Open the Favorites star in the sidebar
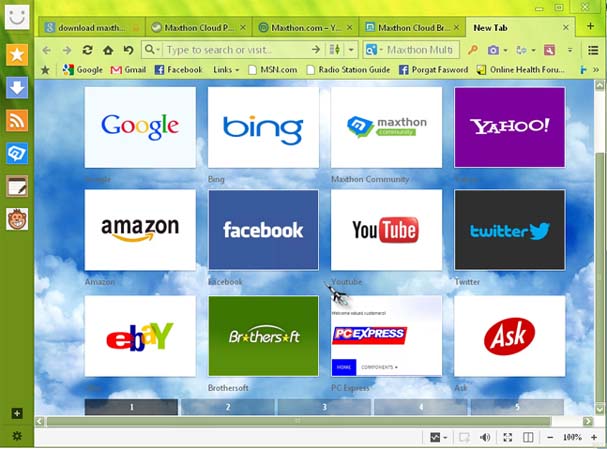This screenshot has height=449, width=607. coord(17,55)
